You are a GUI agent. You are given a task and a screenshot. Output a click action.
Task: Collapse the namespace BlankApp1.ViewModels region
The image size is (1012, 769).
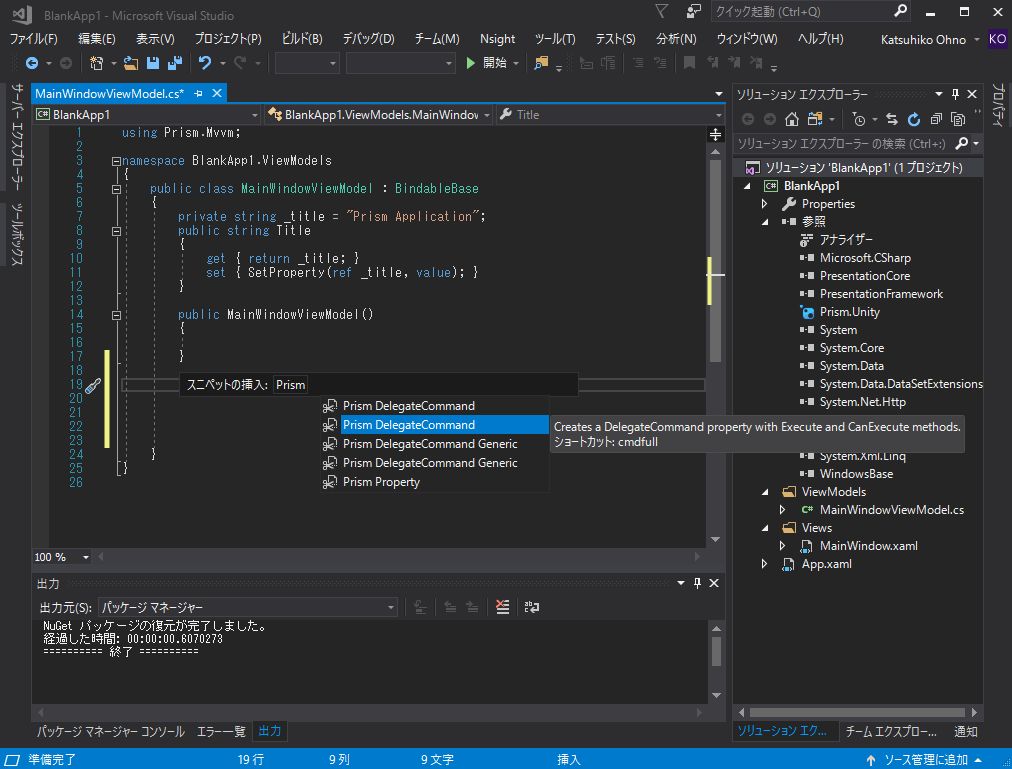[x=116, y=161]
